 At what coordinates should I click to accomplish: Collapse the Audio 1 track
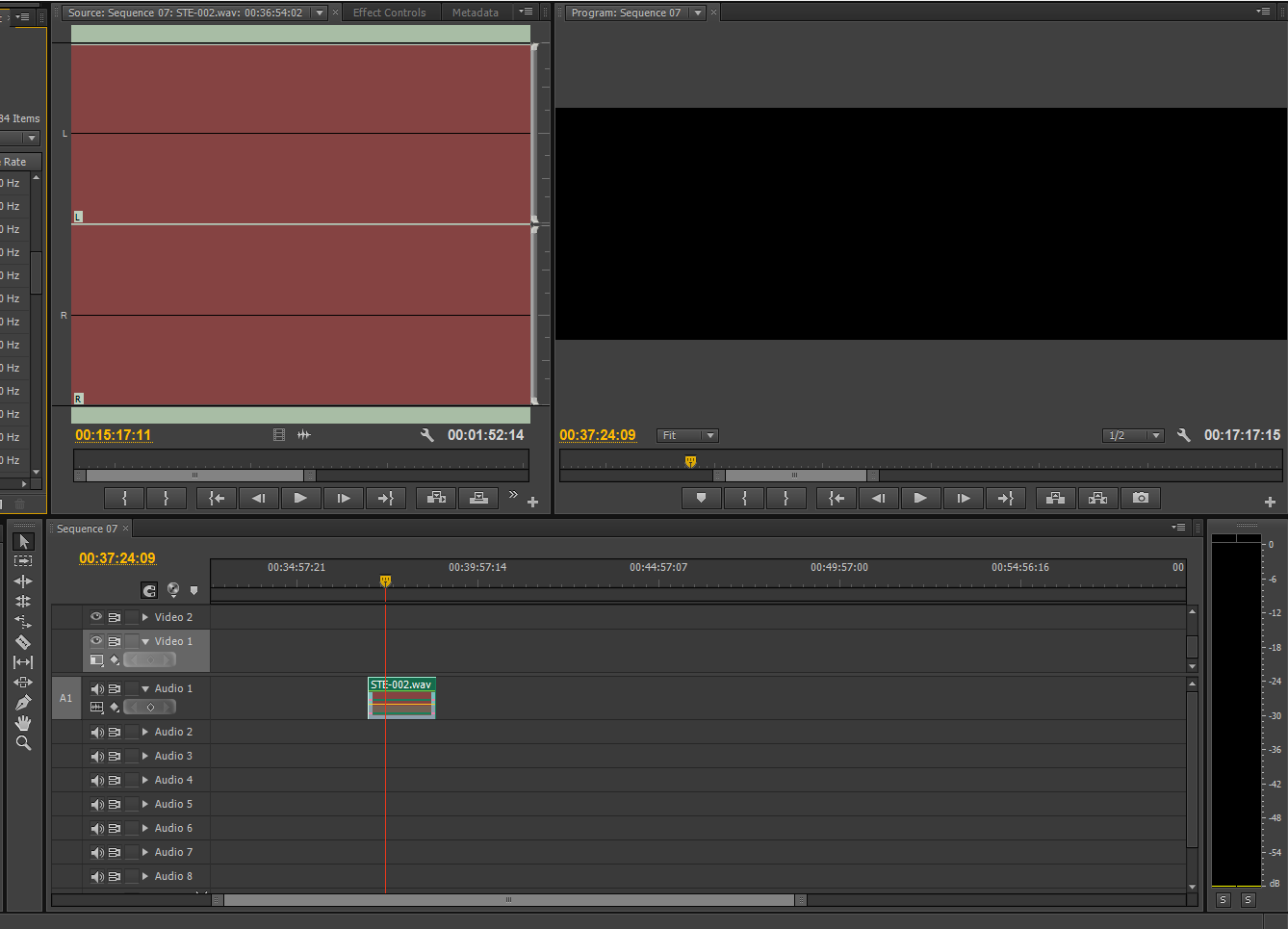145,688
